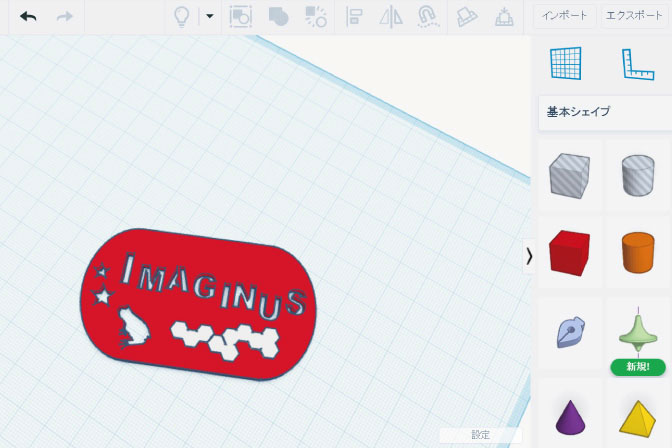Toggle show all with lightbulb icon
Viewport: 672px width, 448px height.
pos(182,17)
